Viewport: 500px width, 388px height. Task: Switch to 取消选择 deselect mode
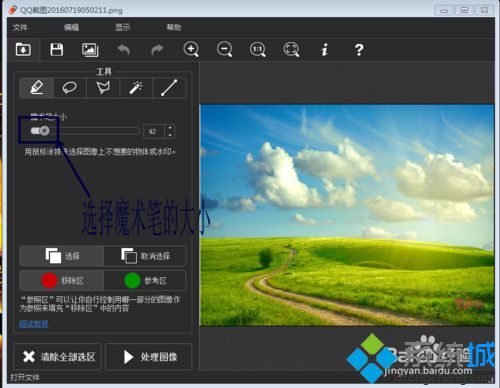(145, 256)
